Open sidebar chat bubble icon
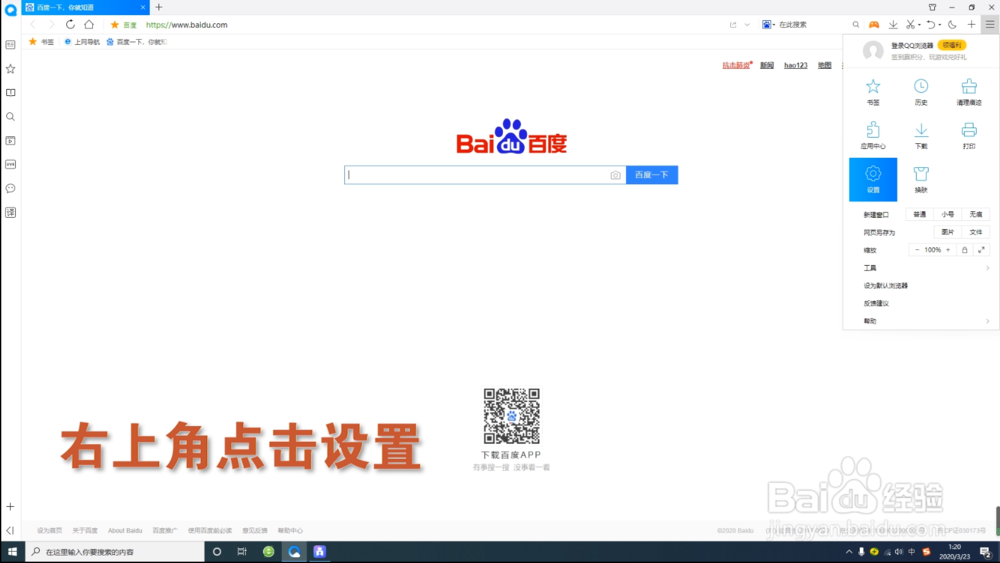This screenshot has width=1000, height=563. click(x=10, y=188)
